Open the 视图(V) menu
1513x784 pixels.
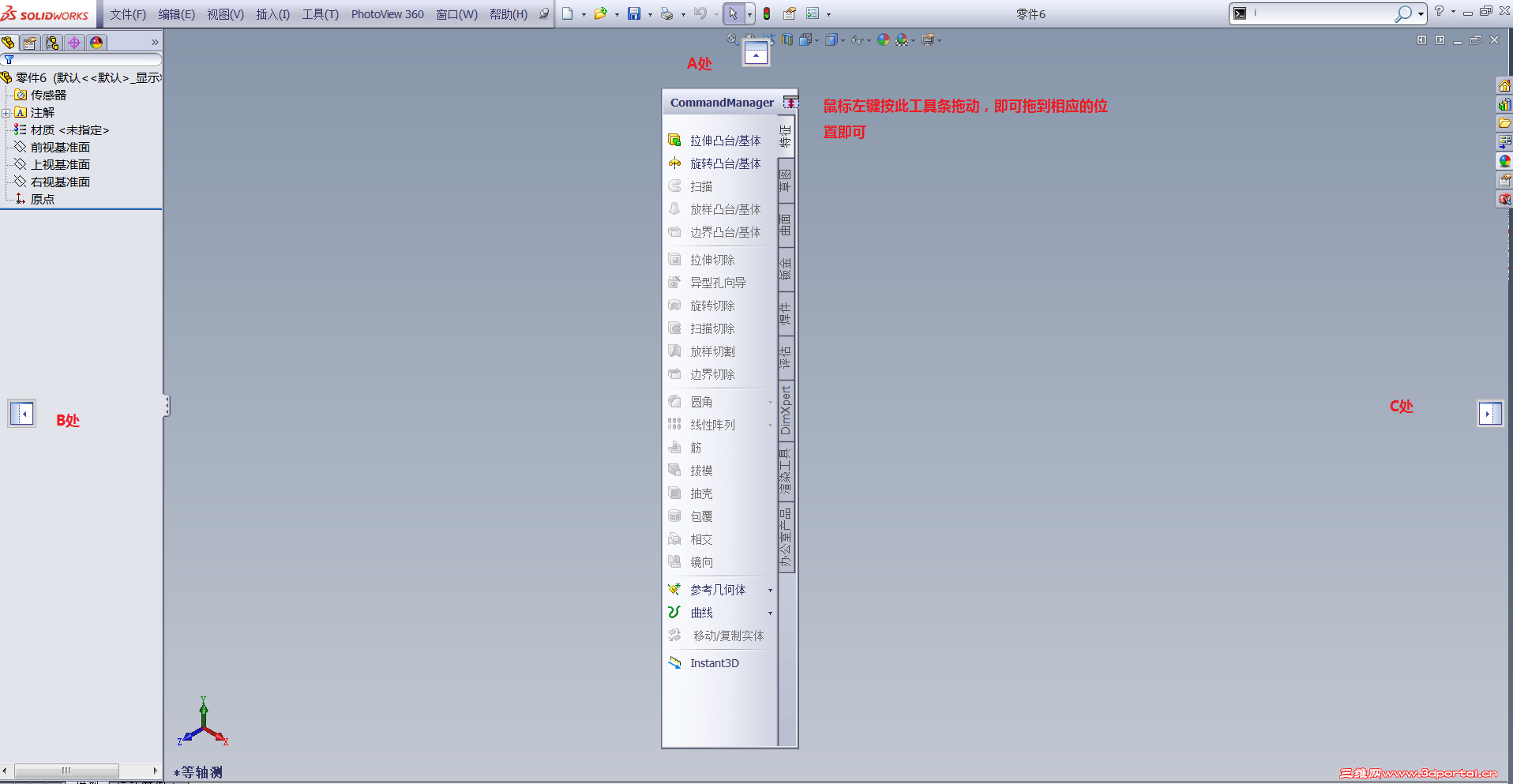click(x=226, y=14)
